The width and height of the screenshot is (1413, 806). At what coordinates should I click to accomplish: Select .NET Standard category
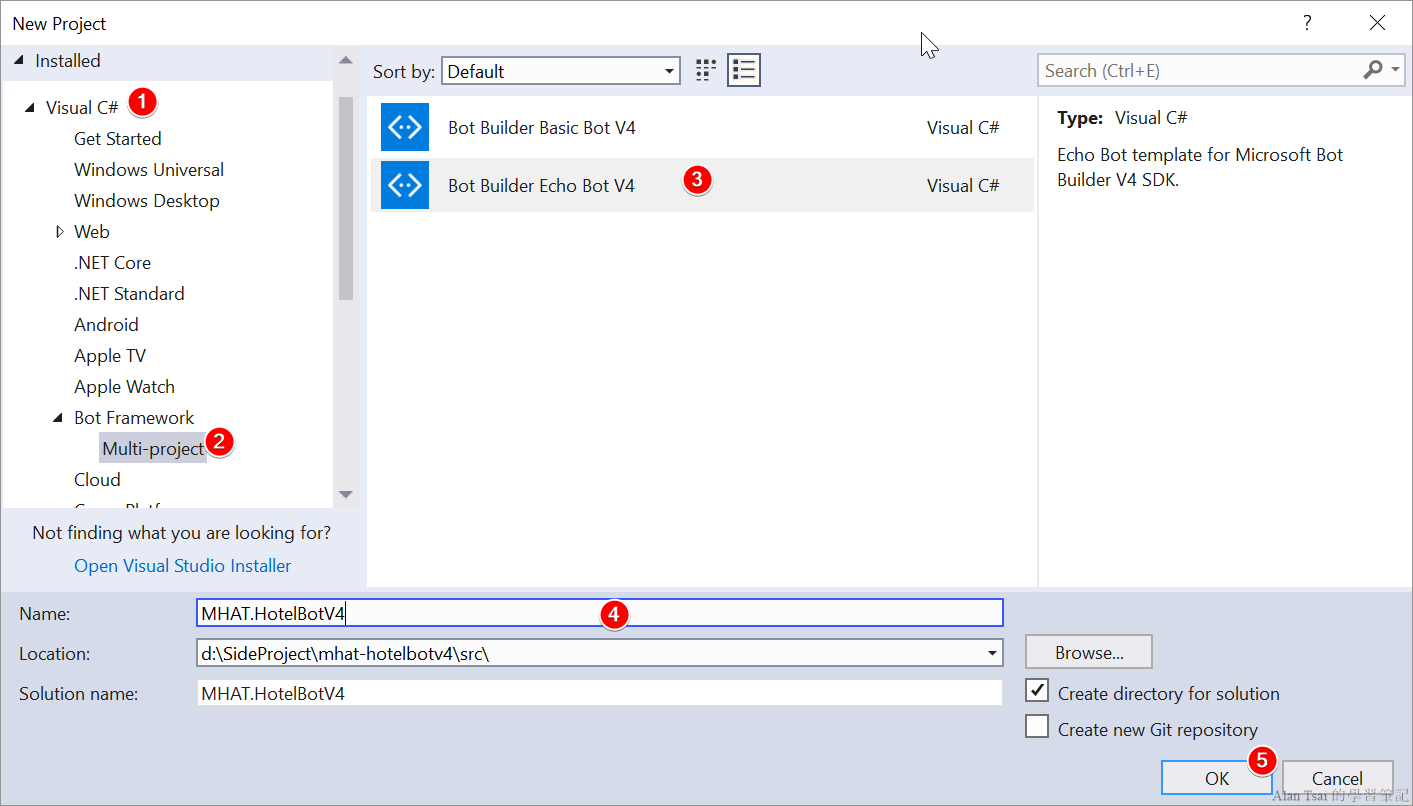click(129, 294)
